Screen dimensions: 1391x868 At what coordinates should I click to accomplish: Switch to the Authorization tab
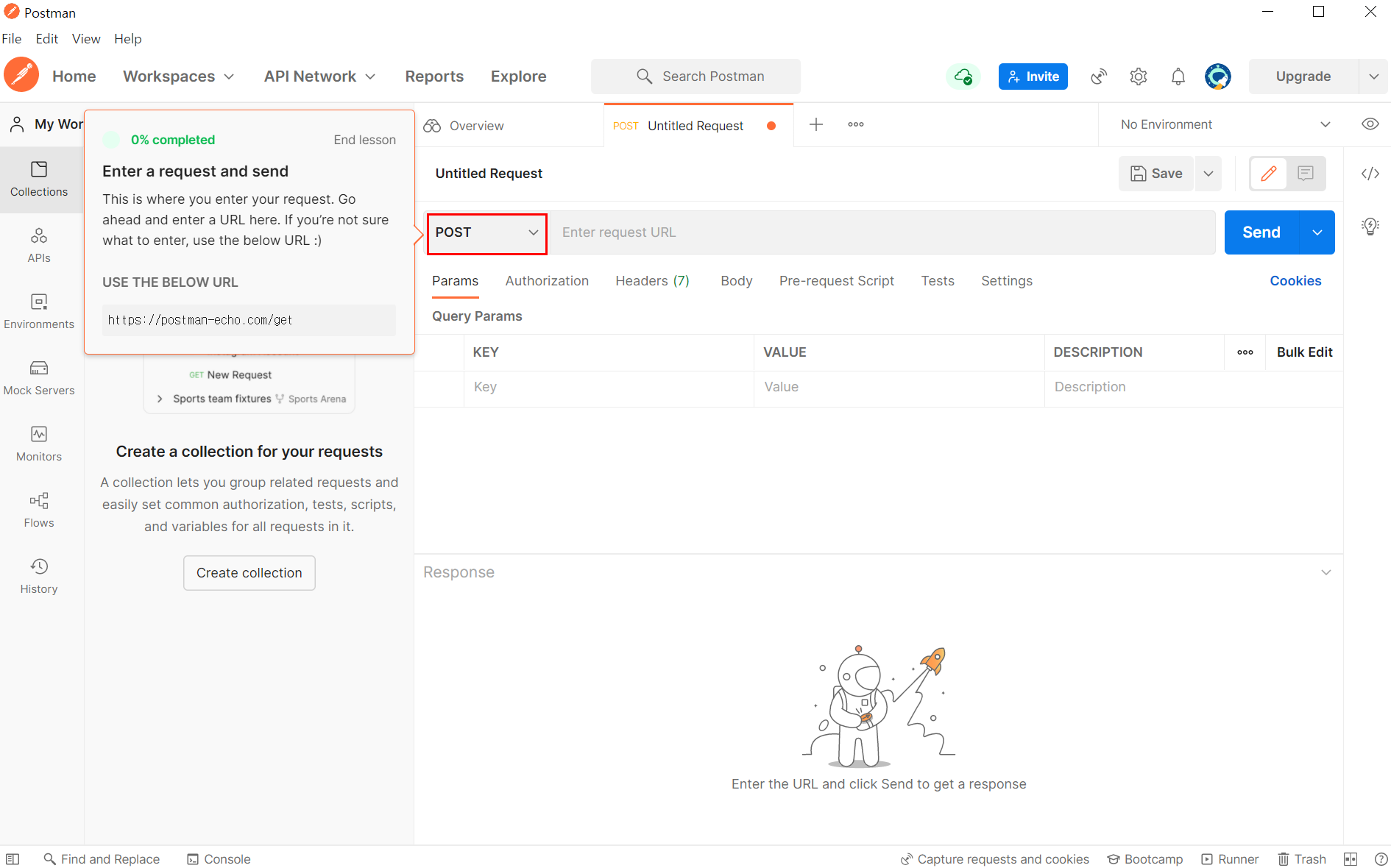coord(547,281)
